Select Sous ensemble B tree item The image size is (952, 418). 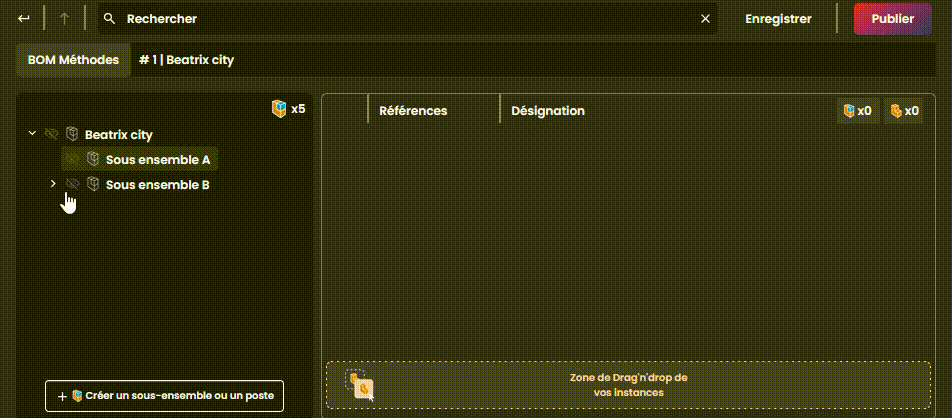pos(158,185)
